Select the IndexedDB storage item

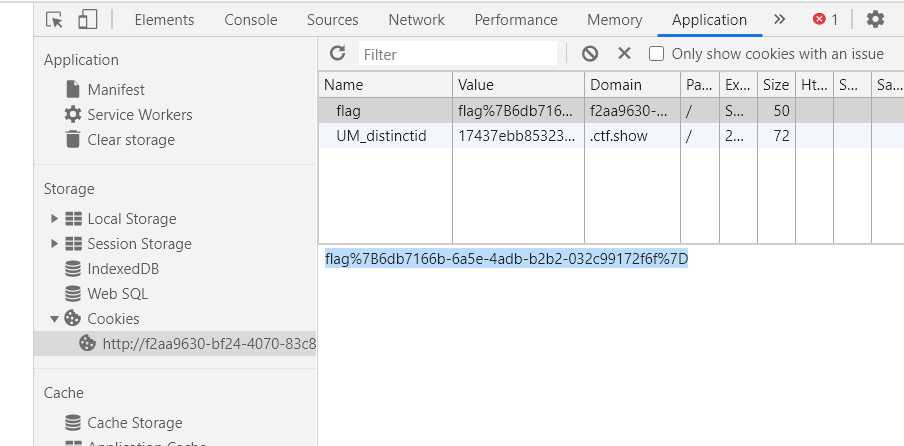coord(122,269)
